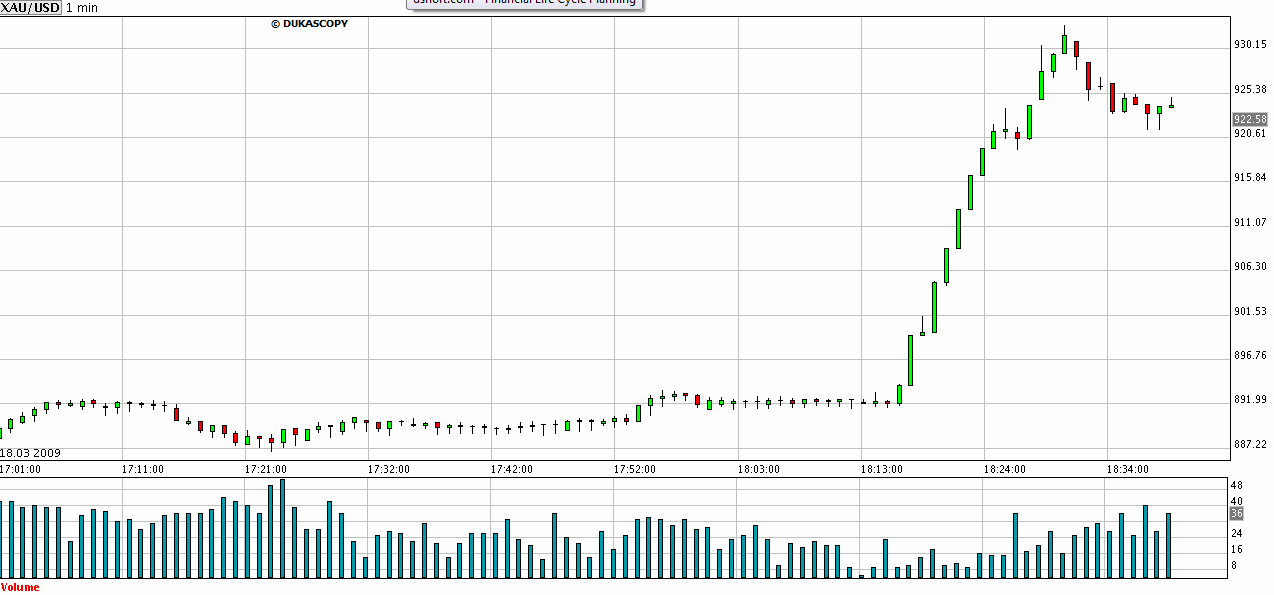Click the 40 volume axis label
The image size is (1274, 595).
pyautogui.click(x=1236, y=501)
